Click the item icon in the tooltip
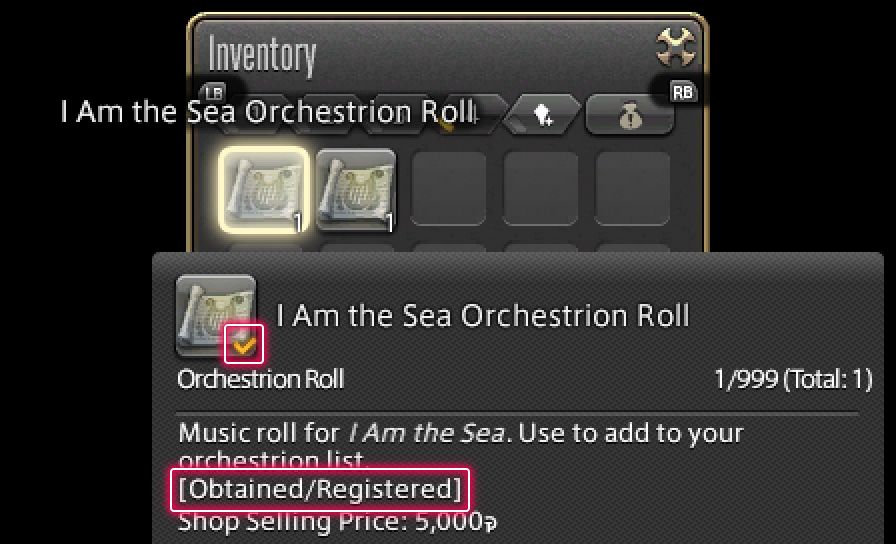Viewport: 896px width, 544px height. pyautogui.click(x=215, y=315)
